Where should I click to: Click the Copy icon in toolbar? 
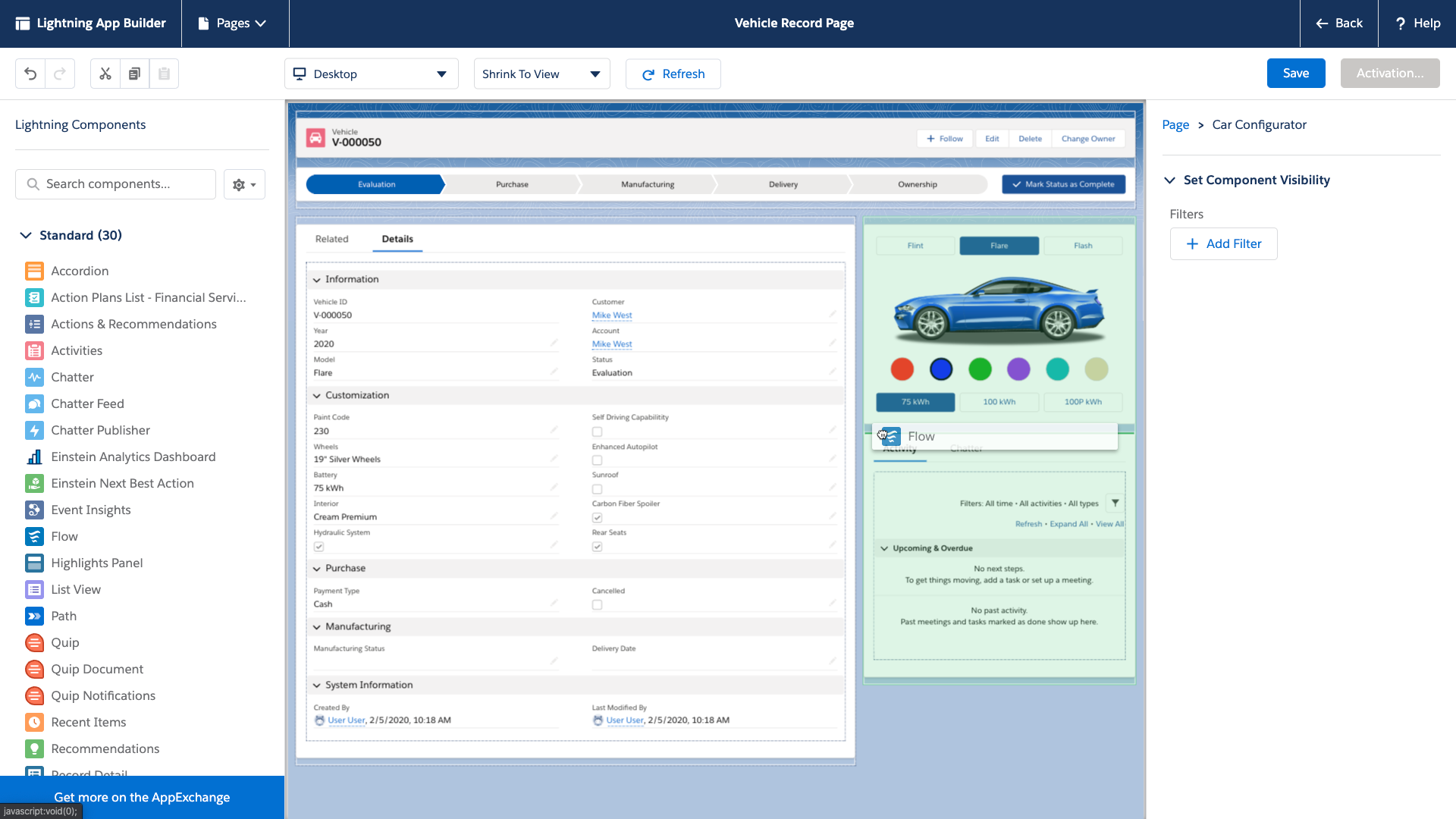click(x=134, y=72)
